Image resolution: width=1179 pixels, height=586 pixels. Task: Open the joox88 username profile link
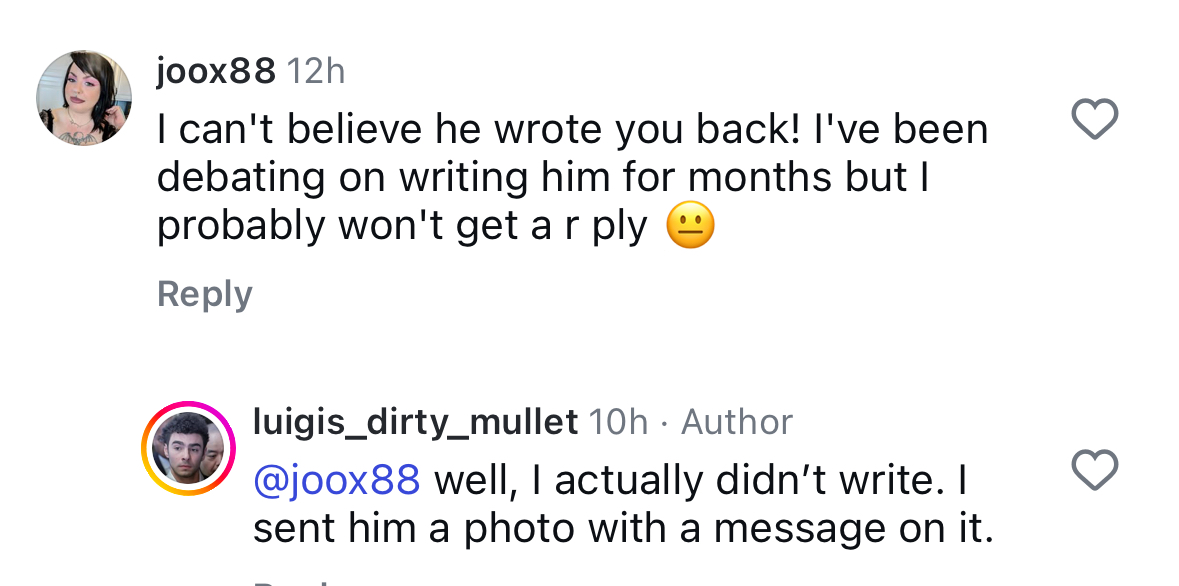[x=217, y=71]
